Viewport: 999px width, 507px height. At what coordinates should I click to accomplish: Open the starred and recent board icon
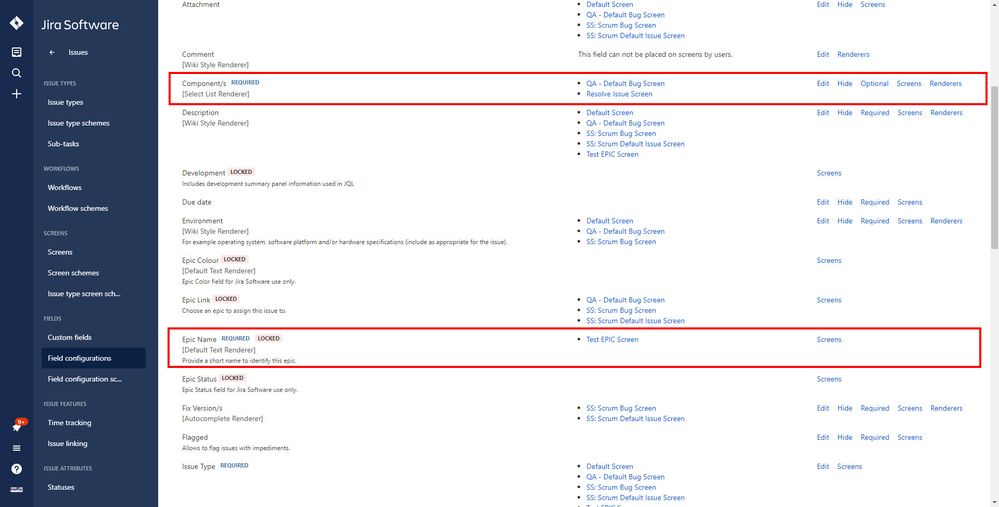[x=17, y=52]
